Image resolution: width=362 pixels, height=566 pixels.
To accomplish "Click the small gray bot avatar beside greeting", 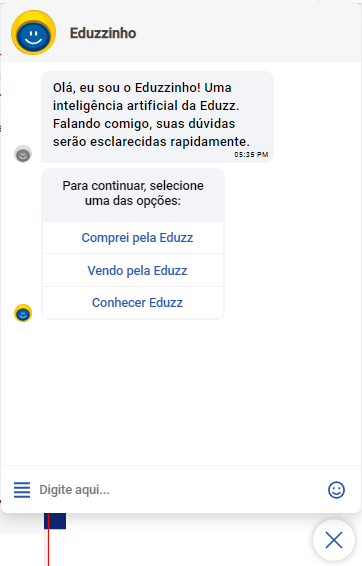I will click(23, 154).
